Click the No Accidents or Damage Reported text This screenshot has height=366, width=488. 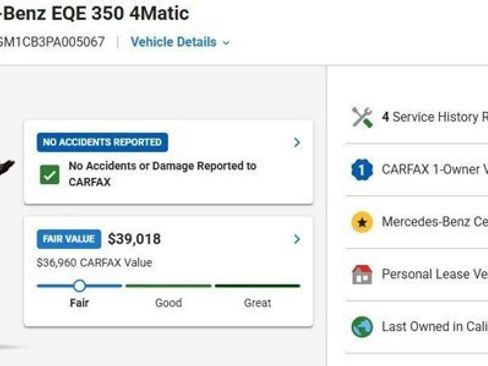pyautogui.click(x=162, y=174)
